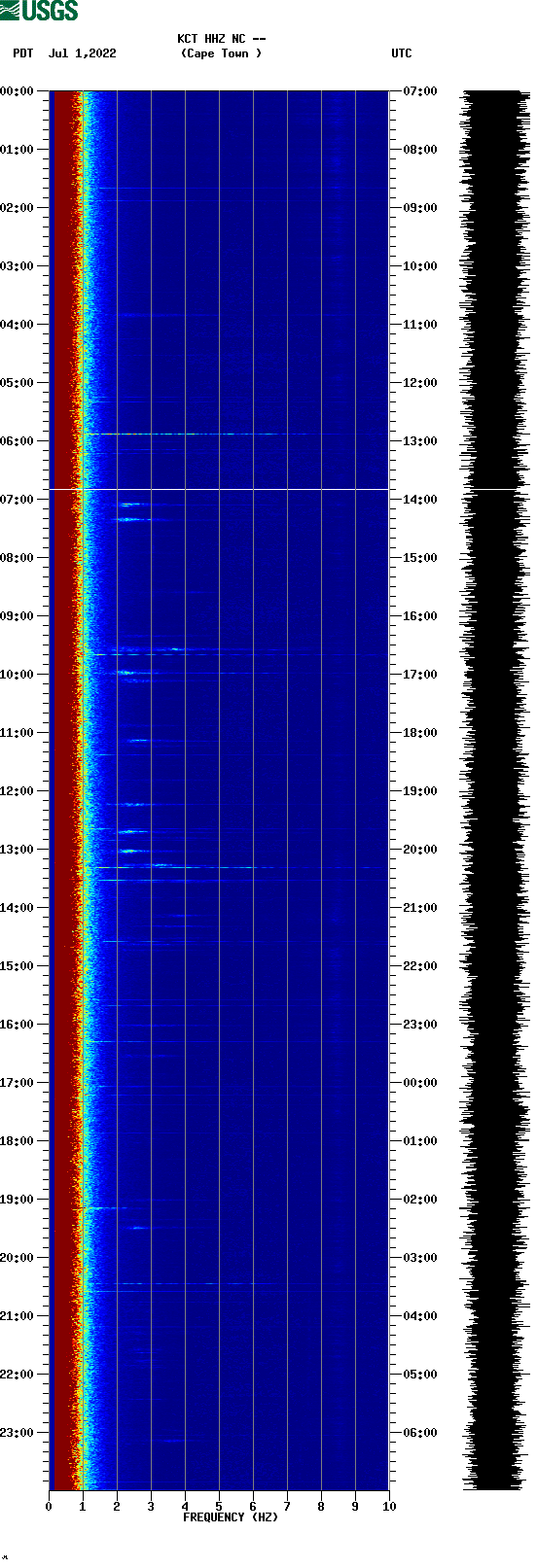Click the 0 Hz frequency tick label
The width and height of the screenshot is (537, 1568).
tap(49, 1507)
